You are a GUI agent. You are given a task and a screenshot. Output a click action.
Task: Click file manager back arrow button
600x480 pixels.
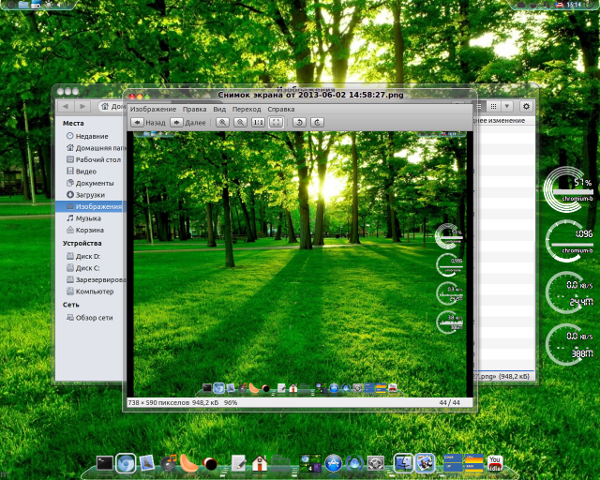(66, 106)
